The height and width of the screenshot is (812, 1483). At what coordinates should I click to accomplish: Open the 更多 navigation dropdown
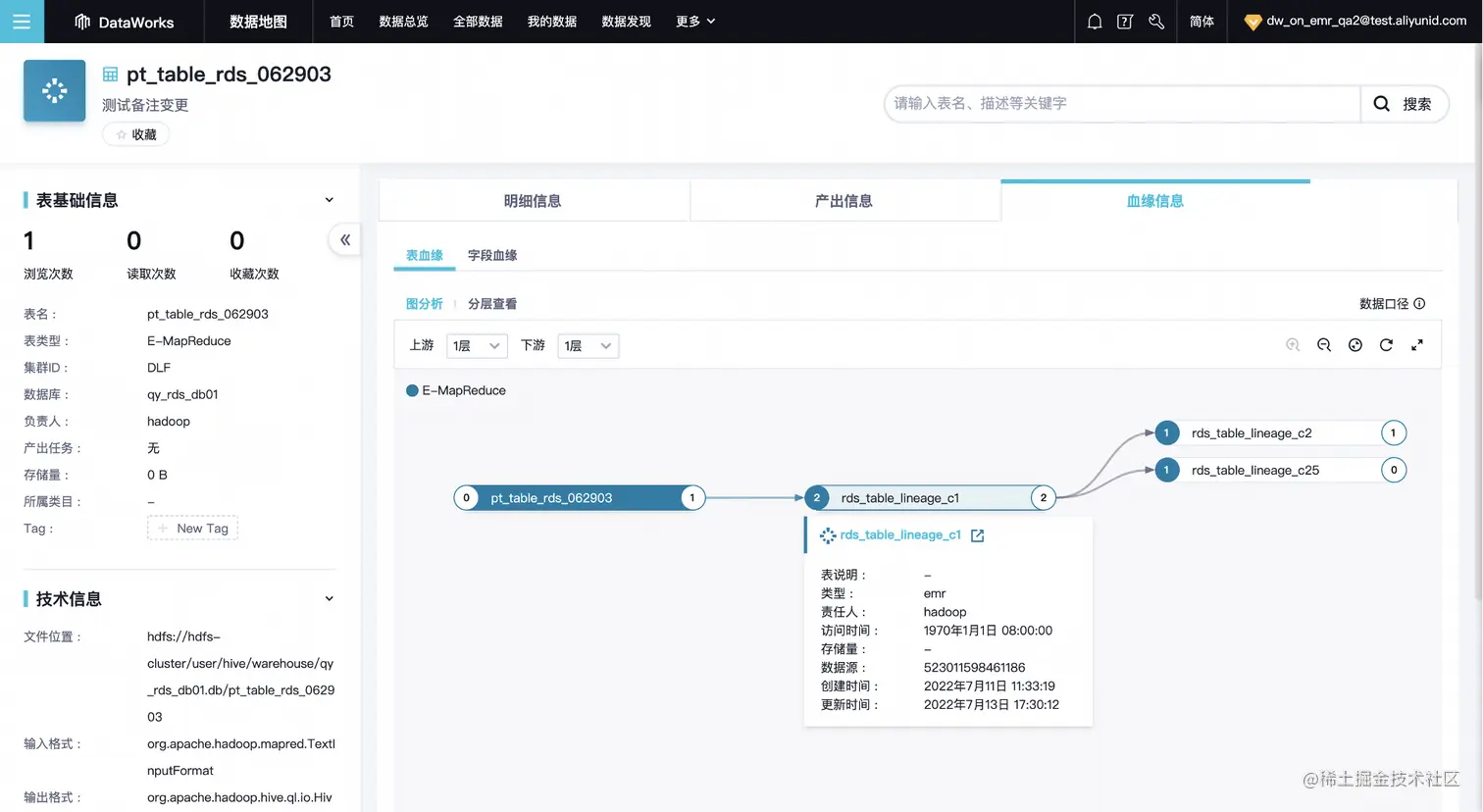[695, 22]
